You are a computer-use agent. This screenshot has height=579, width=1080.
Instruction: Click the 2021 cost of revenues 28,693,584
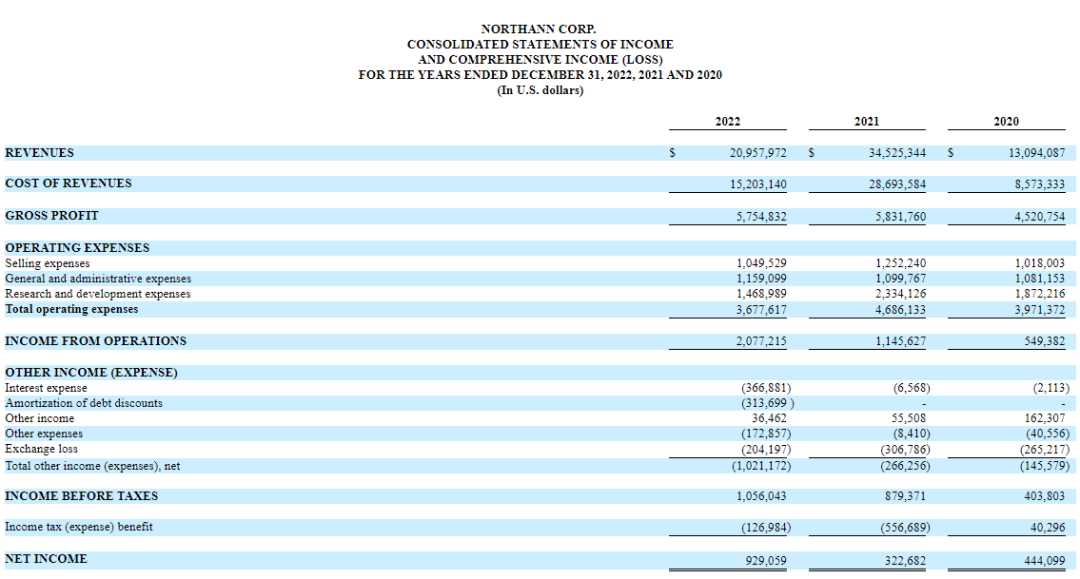[x=891, y=184]
